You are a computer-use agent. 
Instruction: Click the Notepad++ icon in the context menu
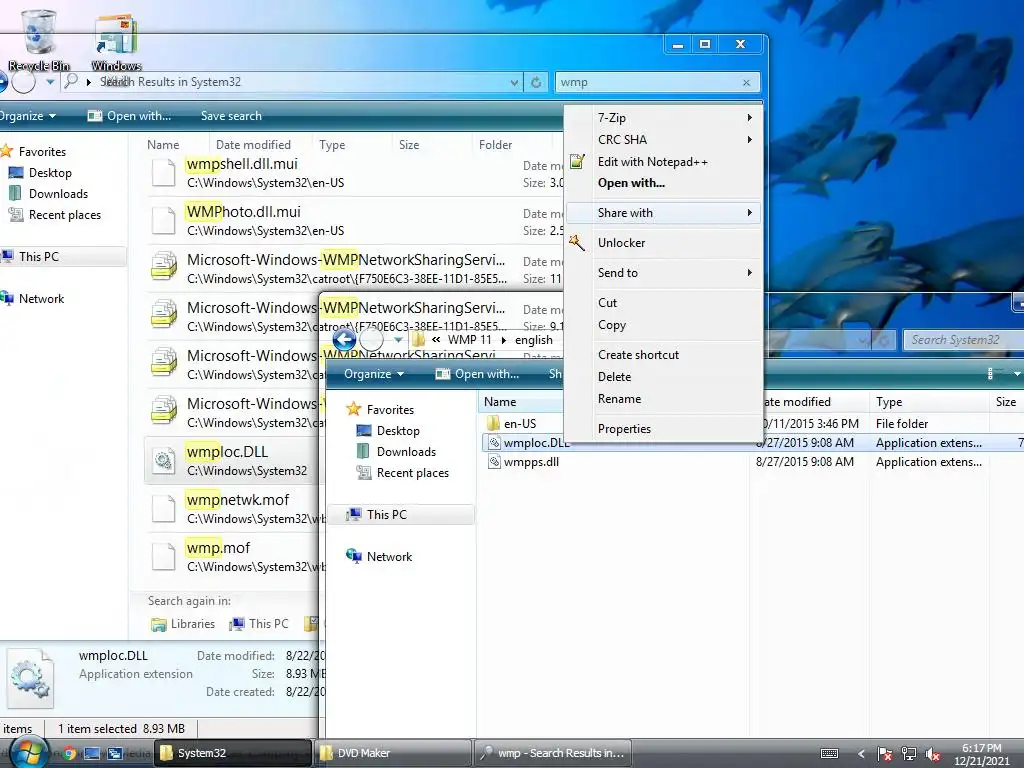(x=577, y=161)
